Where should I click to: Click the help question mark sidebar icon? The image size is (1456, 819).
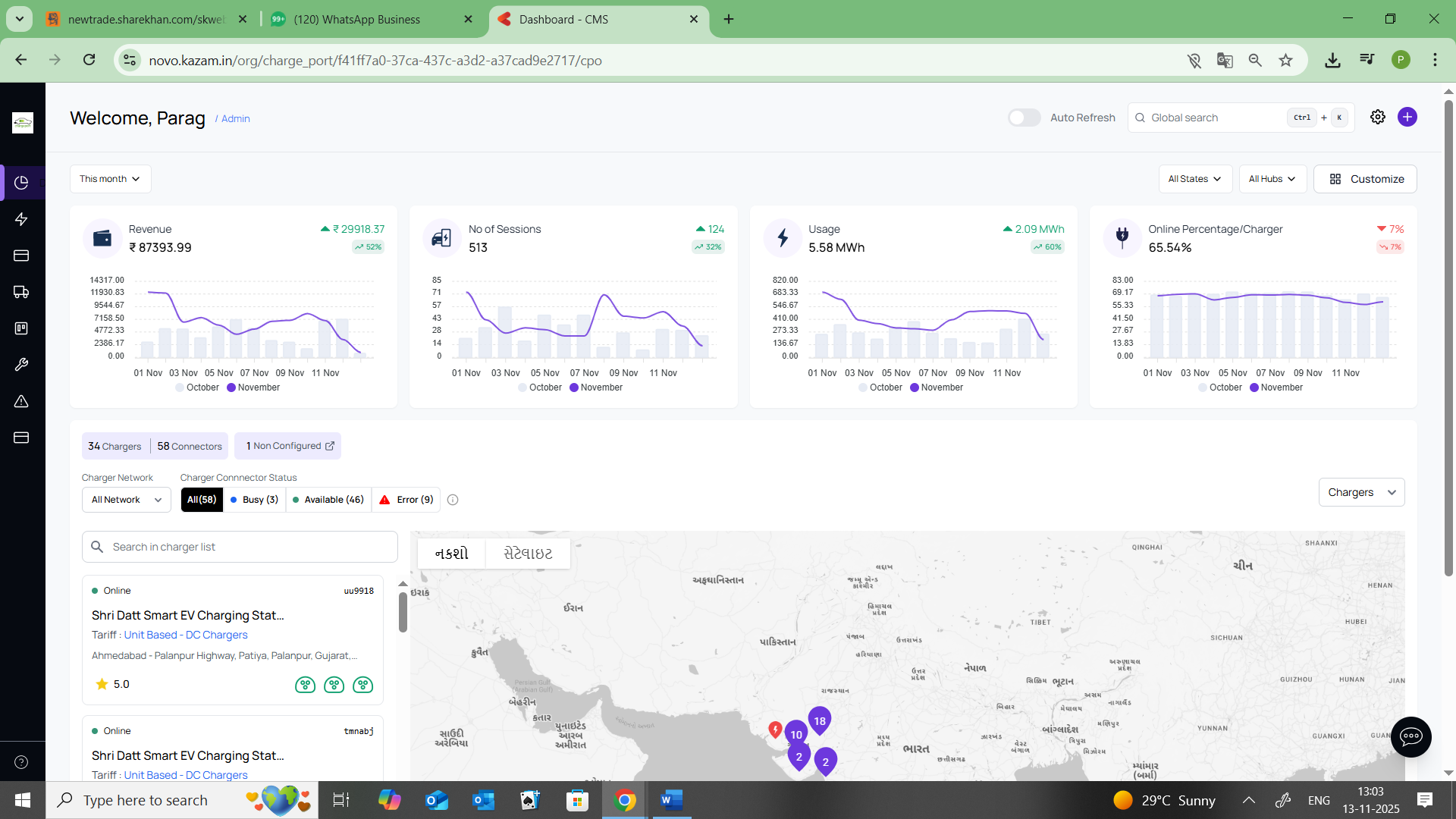tap(21, 762)
